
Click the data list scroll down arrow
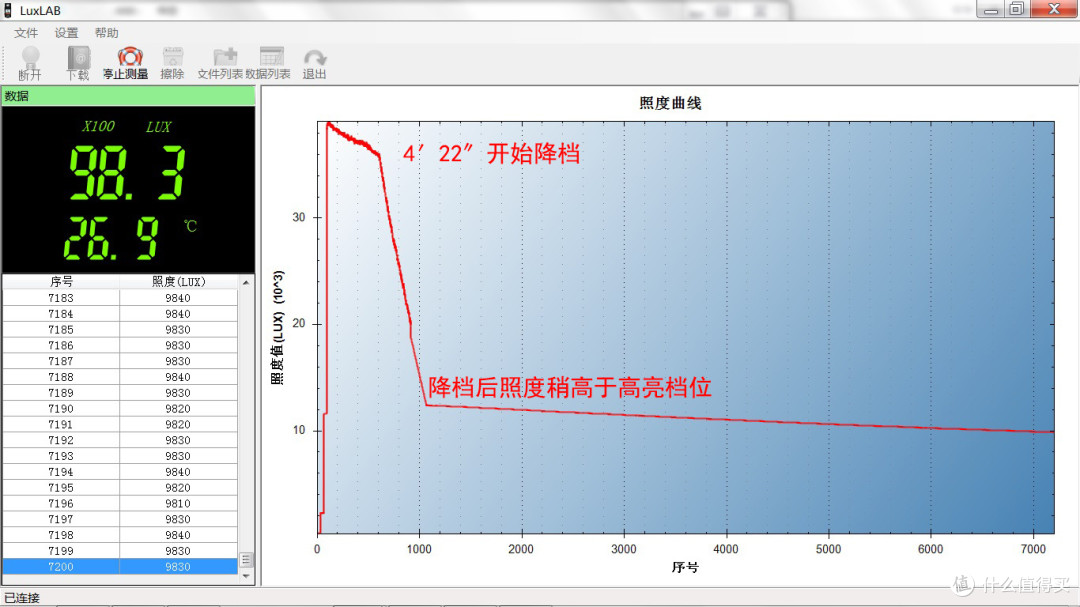coord(246,576)
